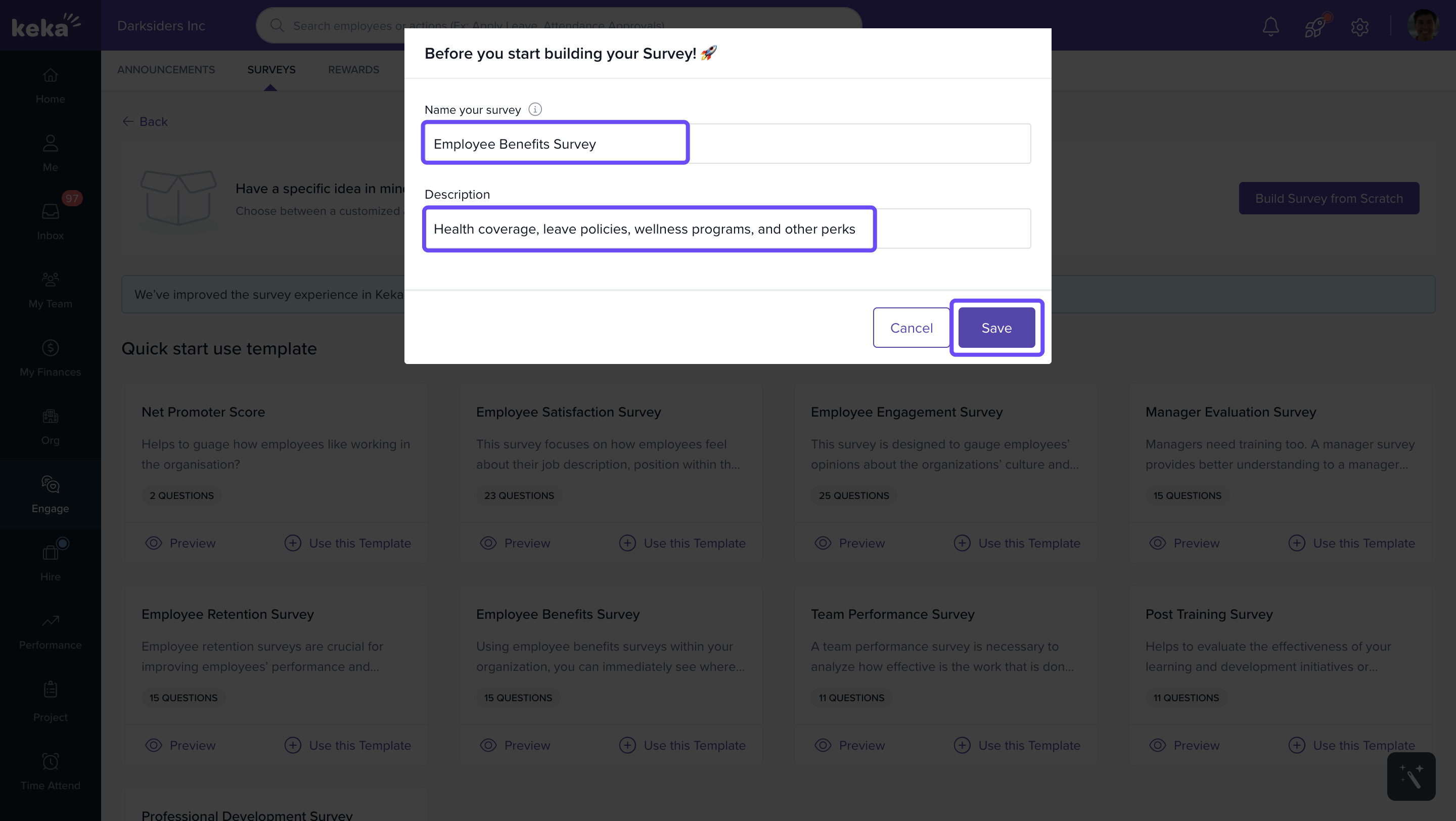The image size is (1456, 821).
Task: Click the user profile avatar
Action: coord(1423,26)
